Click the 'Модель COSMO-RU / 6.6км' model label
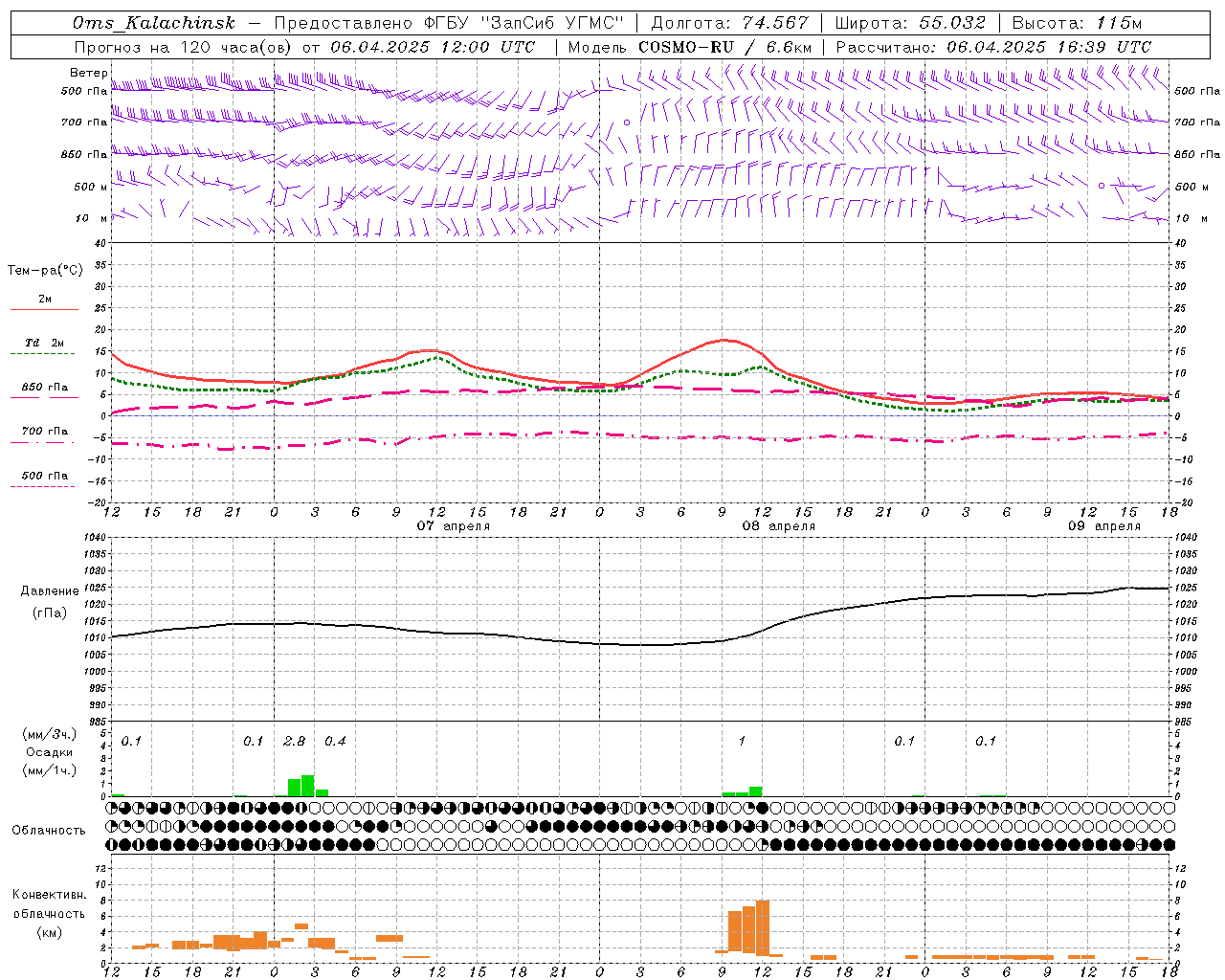1225x980 pixels. [689, 47]
